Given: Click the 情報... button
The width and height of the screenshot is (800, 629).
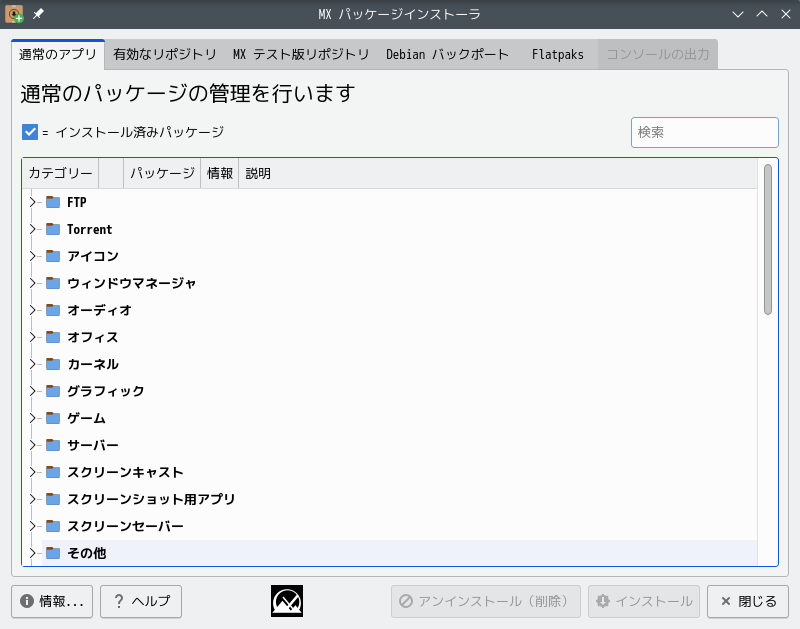Looking at the screenshot, I should 52,601.
